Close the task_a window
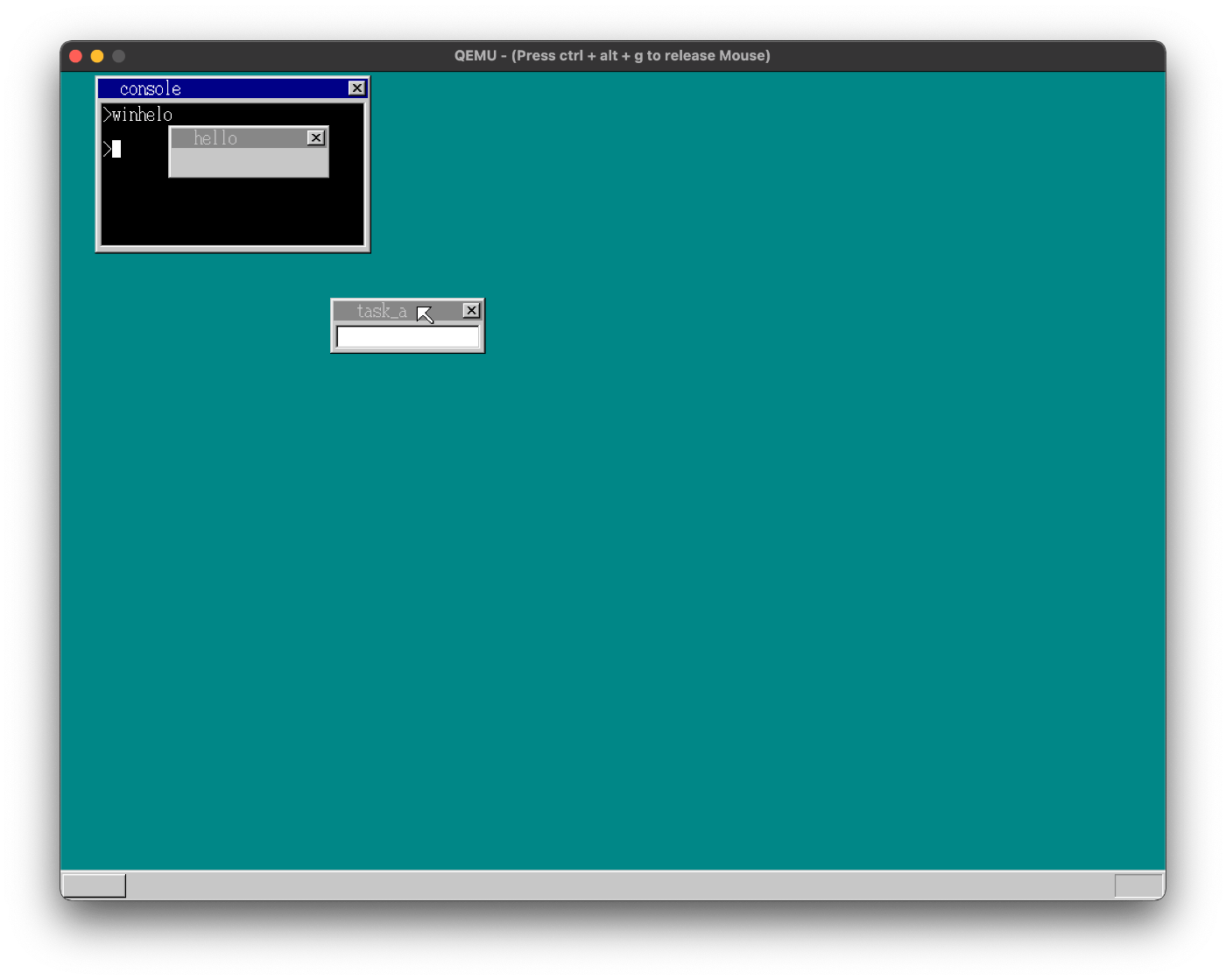This screenshot has width=1226, height=980. tap(471, 311)
